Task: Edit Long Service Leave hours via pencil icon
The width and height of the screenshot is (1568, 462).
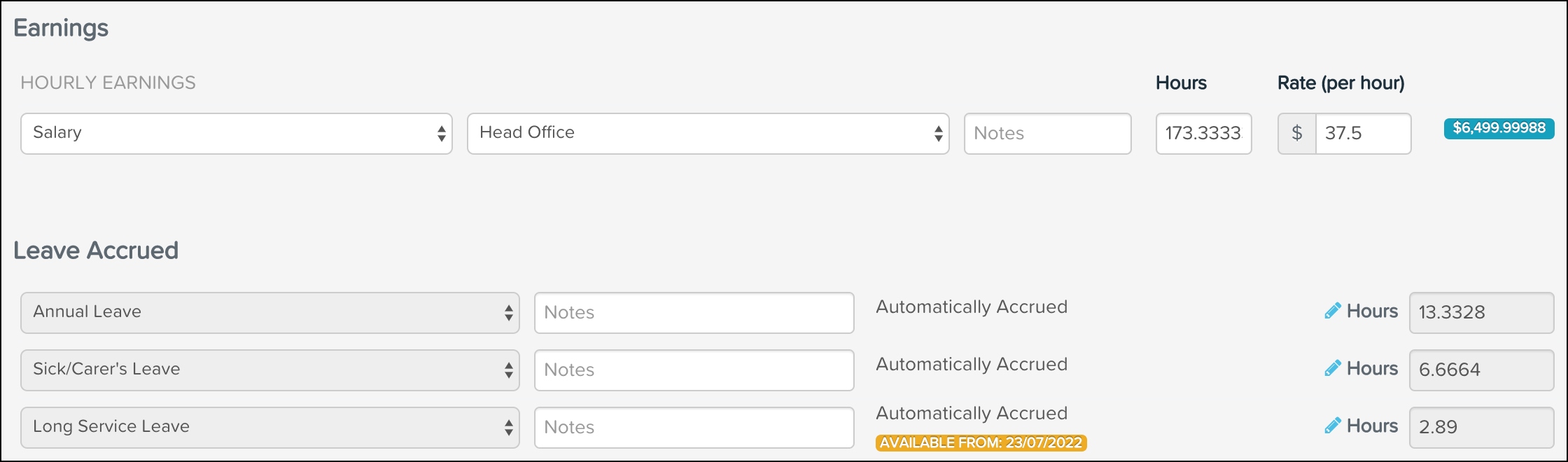Action: click(x=1332, y=426)
